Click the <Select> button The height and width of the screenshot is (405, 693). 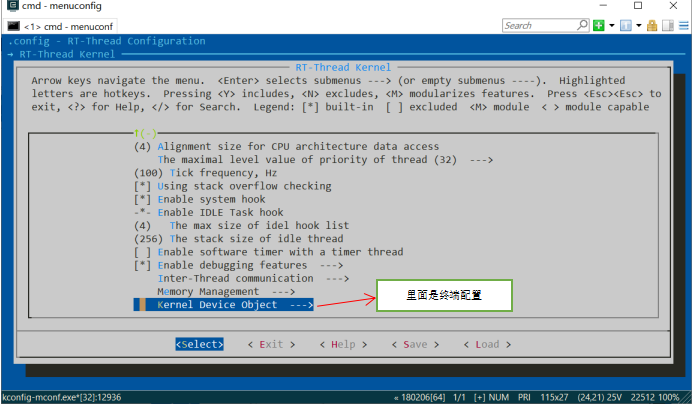(x=199, y=344)
